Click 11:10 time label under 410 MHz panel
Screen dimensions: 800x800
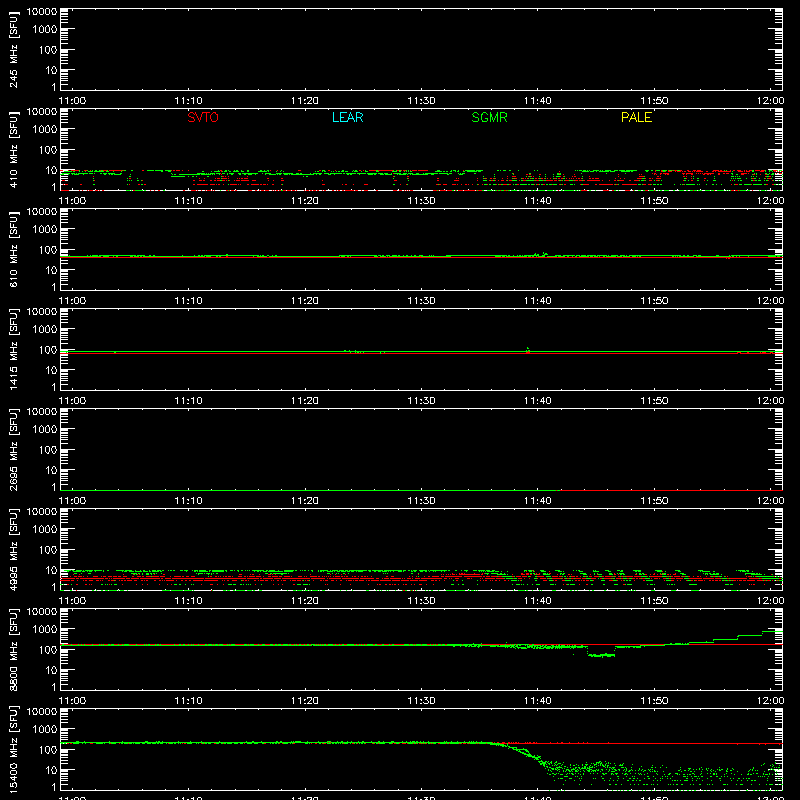click(188, 201)
